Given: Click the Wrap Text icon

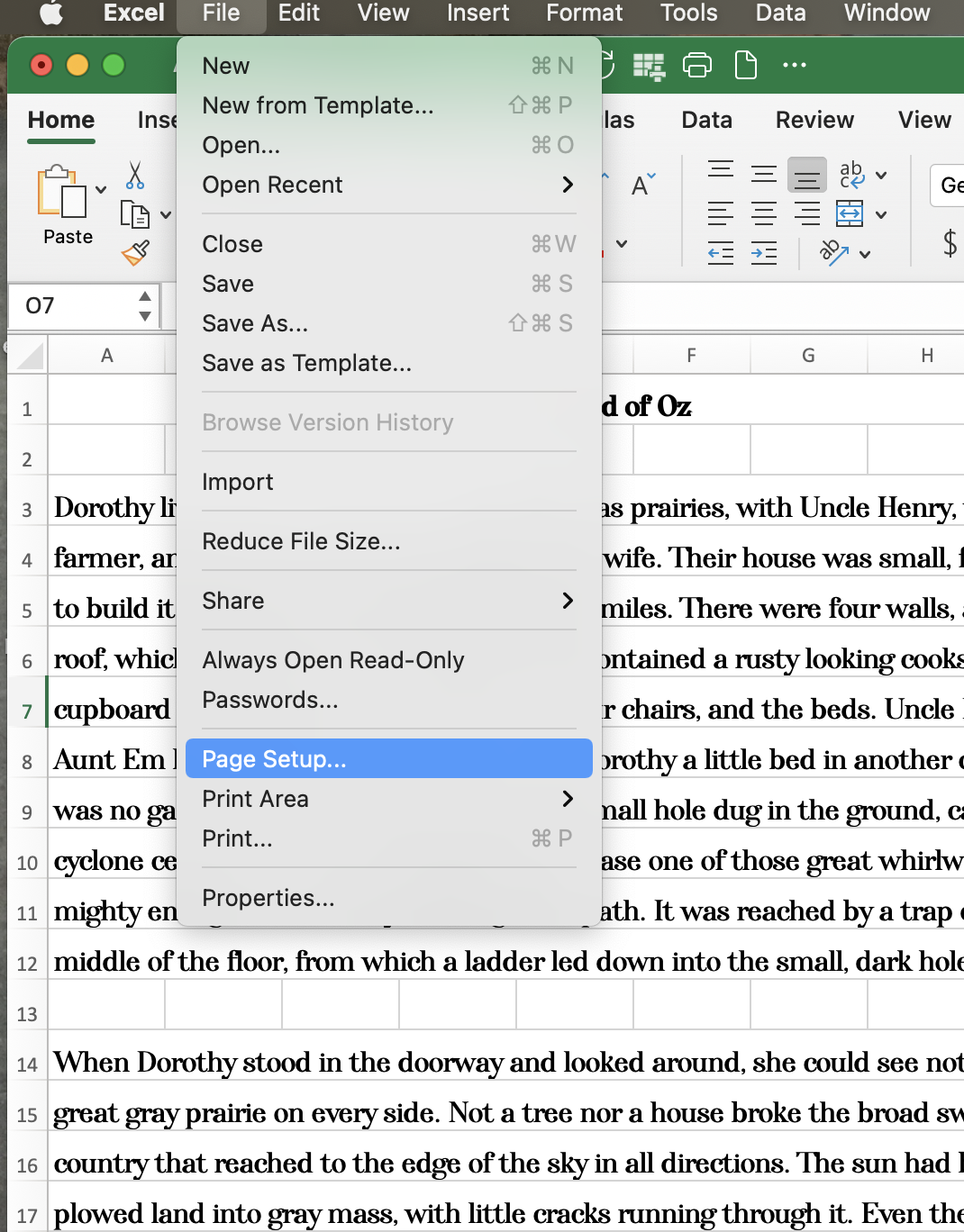Looking at the screenshot, I should (x=851, y=174).
